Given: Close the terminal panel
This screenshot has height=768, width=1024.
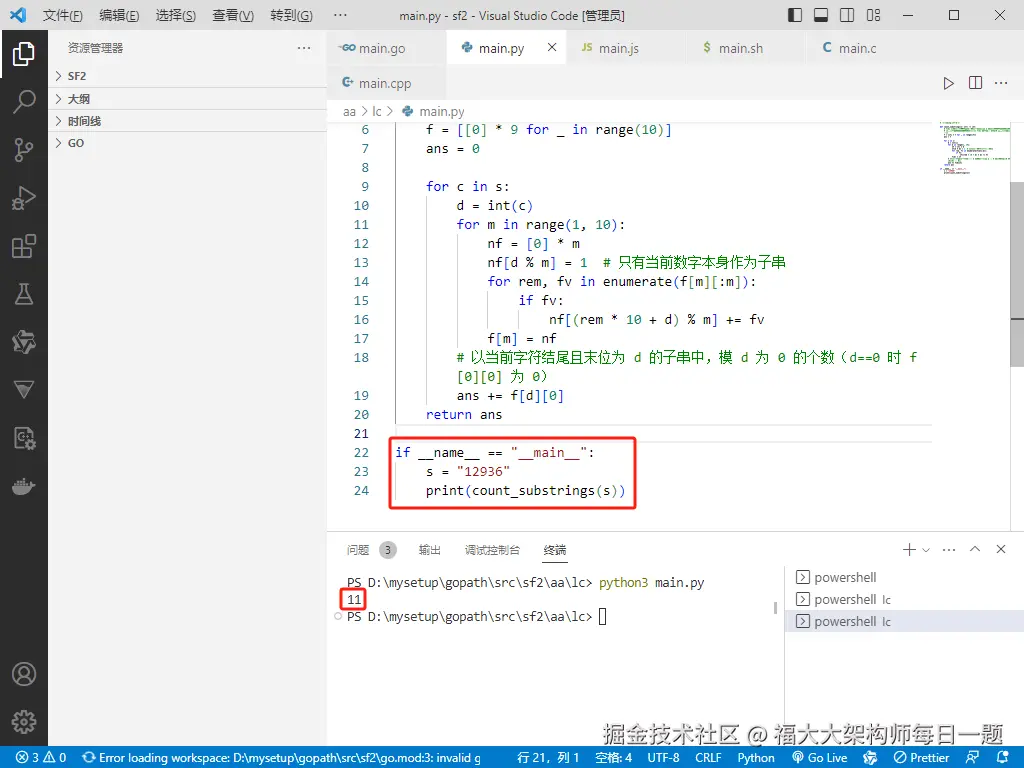Looking at the screenshot, I should [x=1001, y=549].
